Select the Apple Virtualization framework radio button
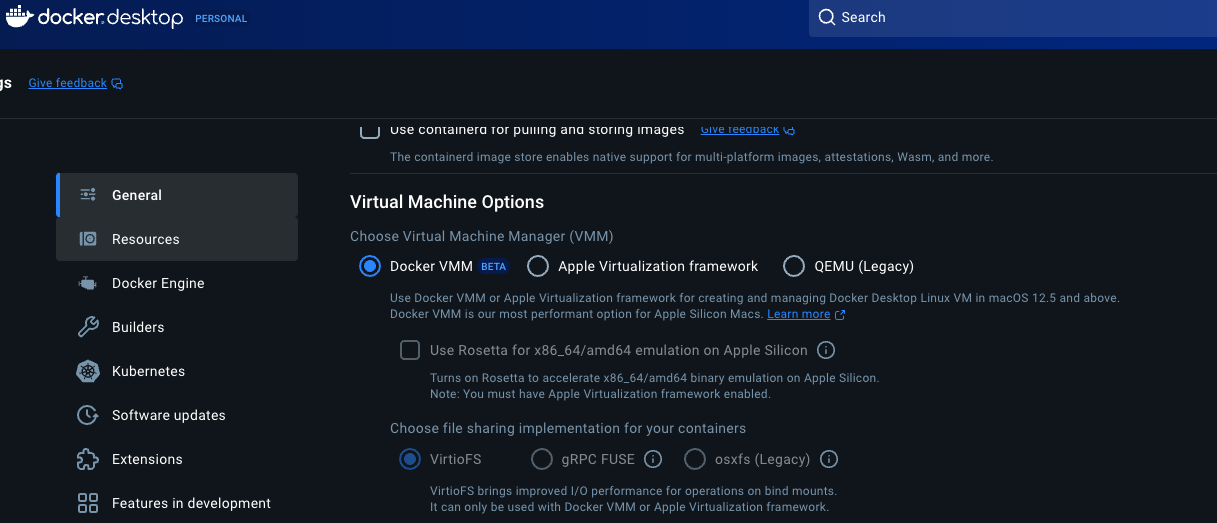The height and width of the screenshot is (523, 1217). point(538,266)
